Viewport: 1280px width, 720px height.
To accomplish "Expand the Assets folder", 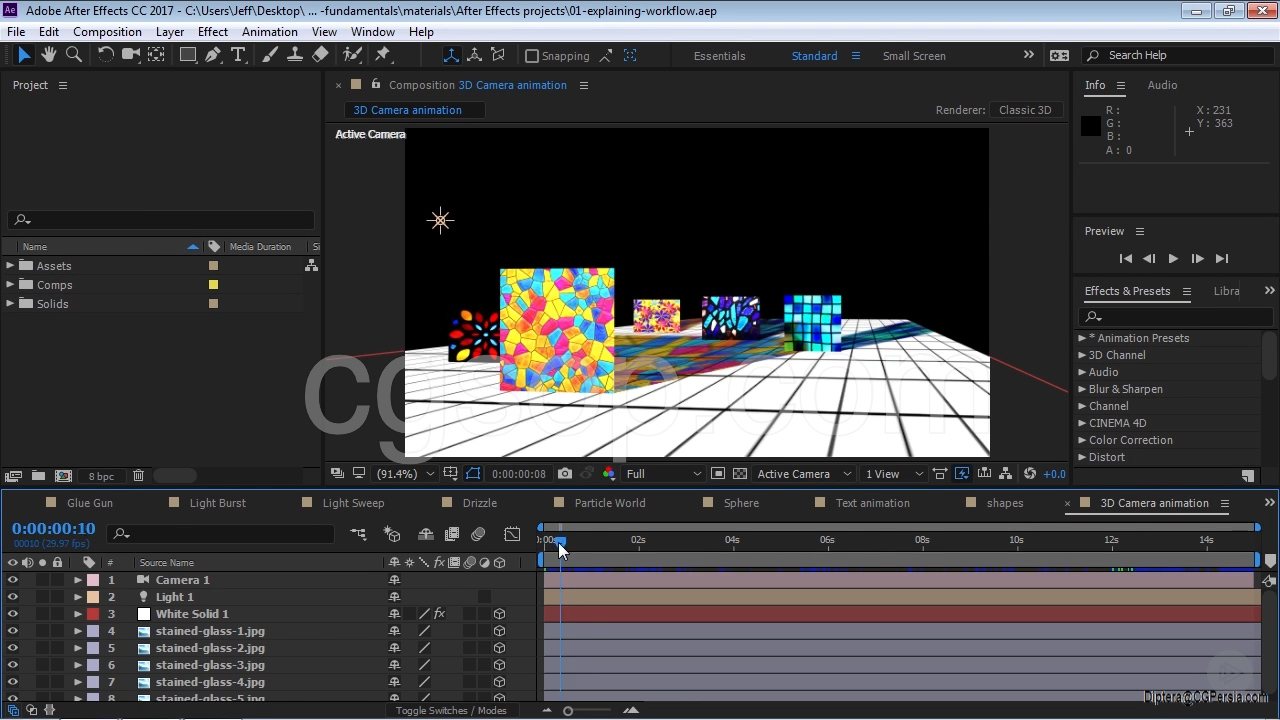I will tap(10, 265).
